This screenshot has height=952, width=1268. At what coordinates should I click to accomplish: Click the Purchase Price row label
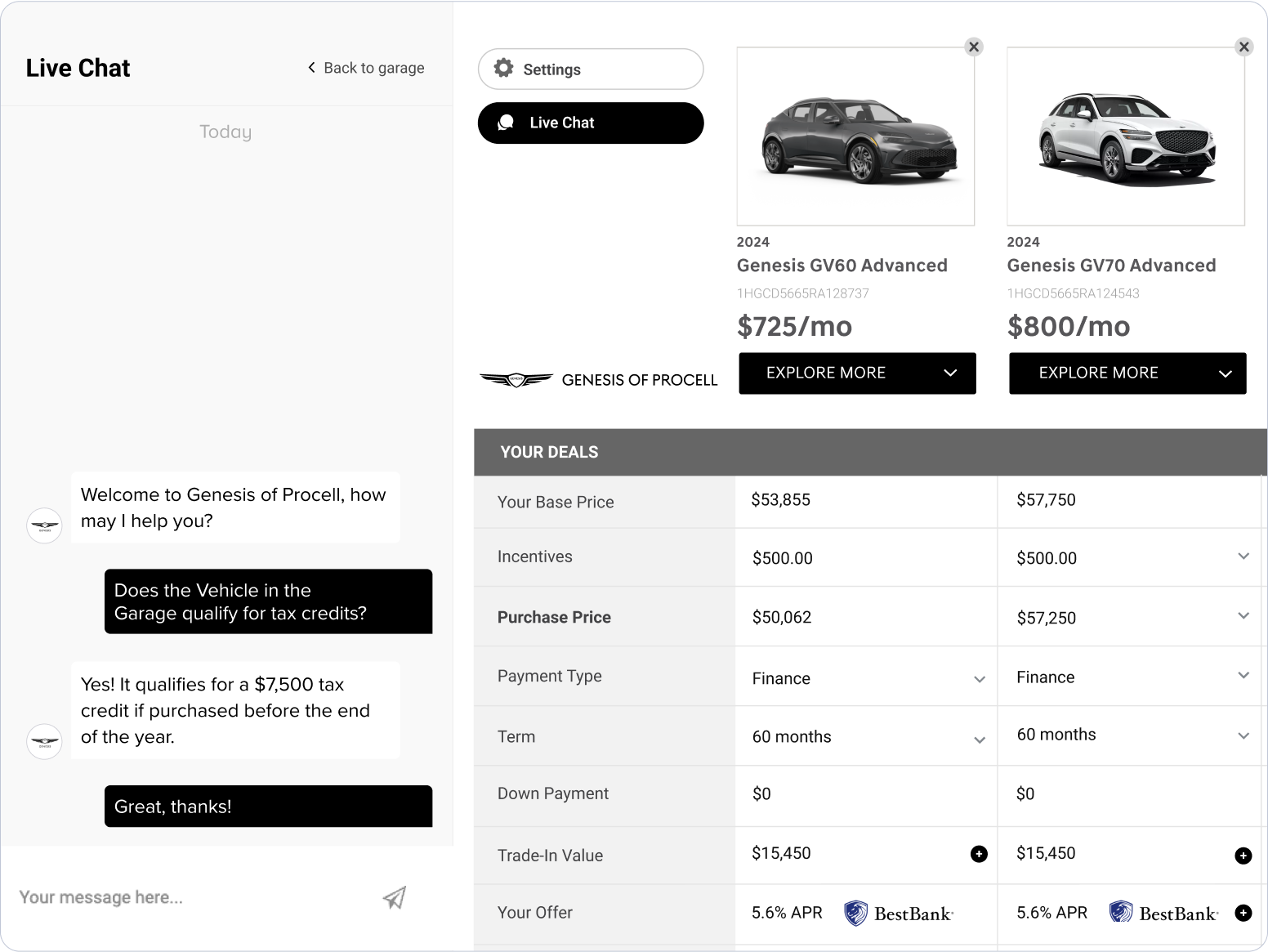tap(554, 617)
